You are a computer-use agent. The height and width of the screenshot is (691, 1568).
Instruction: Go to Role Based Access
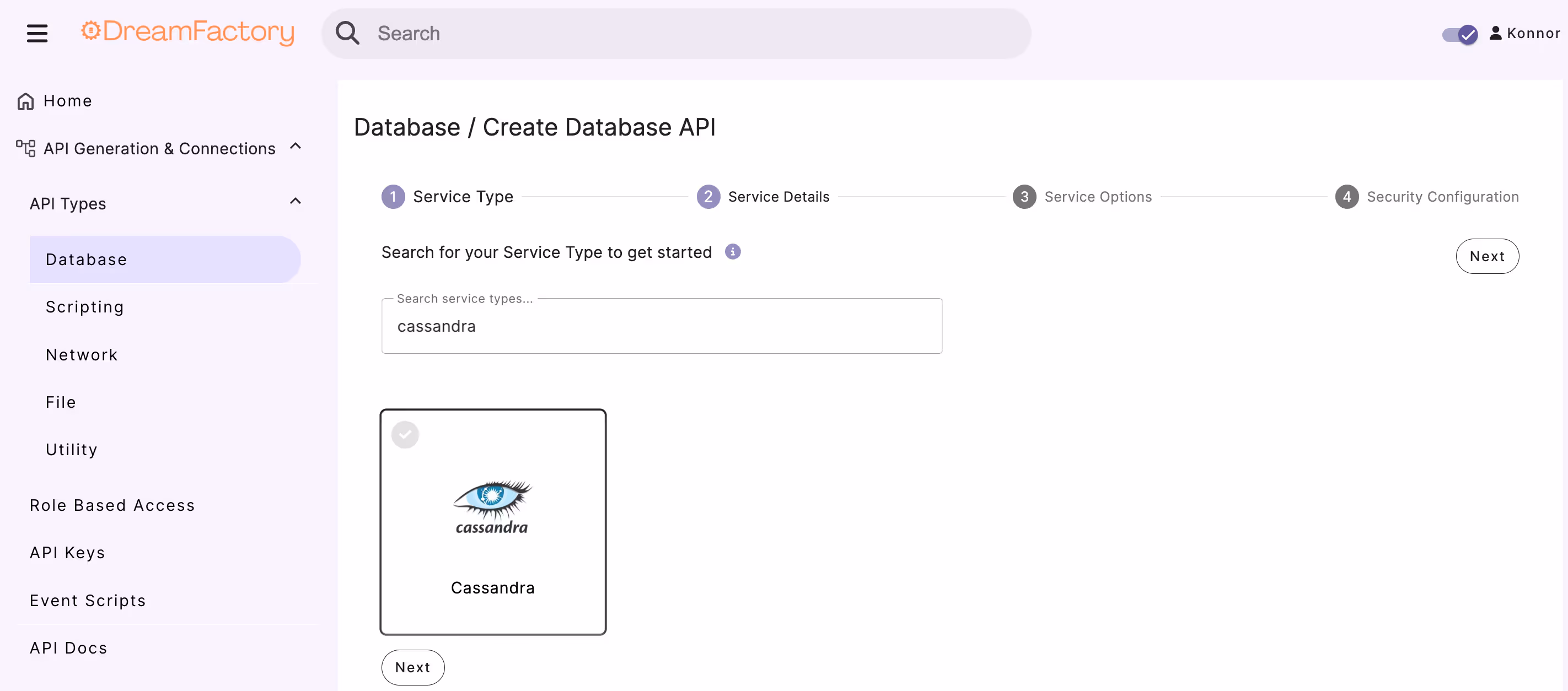pyautogui.click(x=112, y=505)
